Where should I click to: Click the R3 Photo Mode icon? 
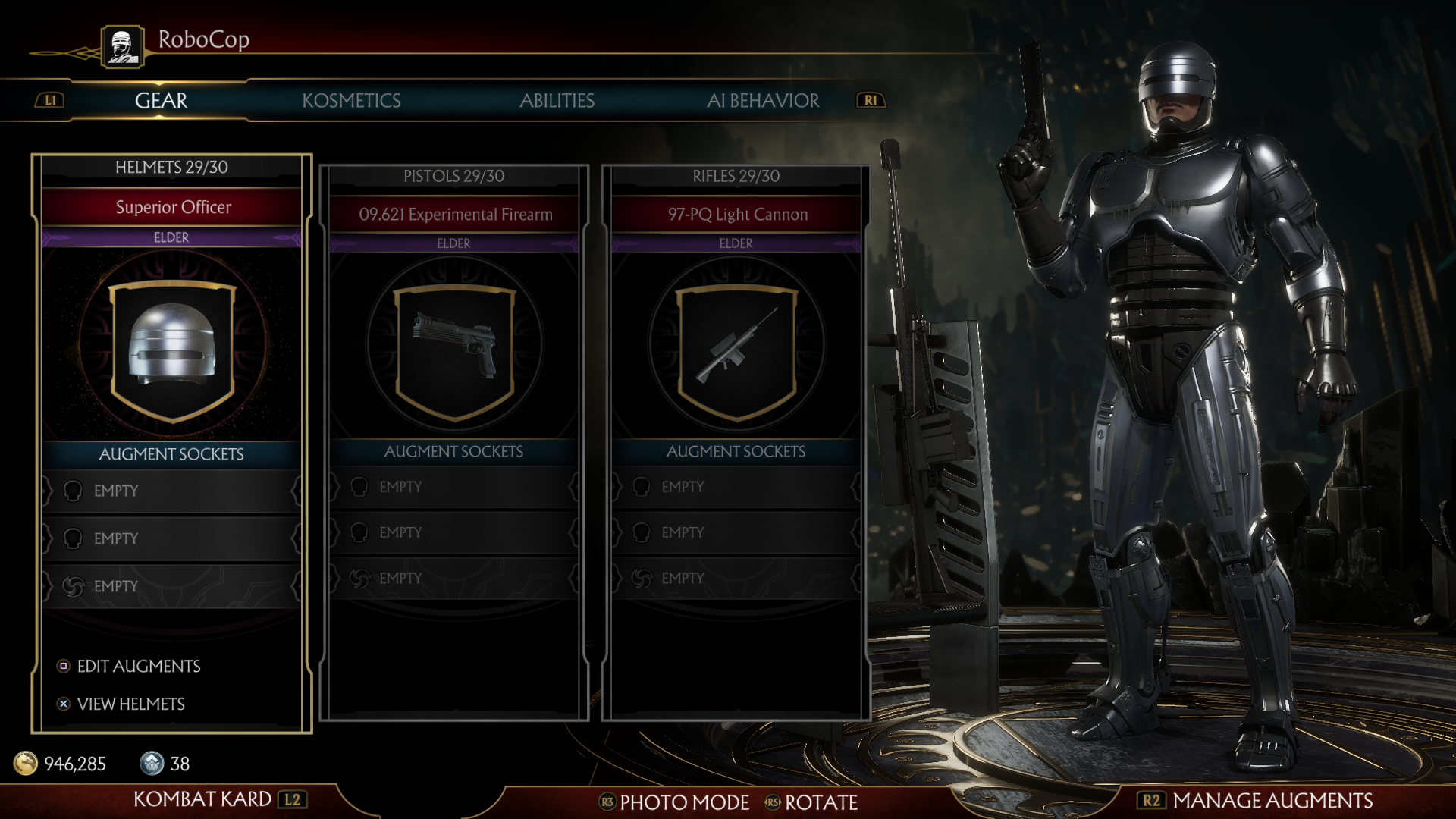pos(607,802)
